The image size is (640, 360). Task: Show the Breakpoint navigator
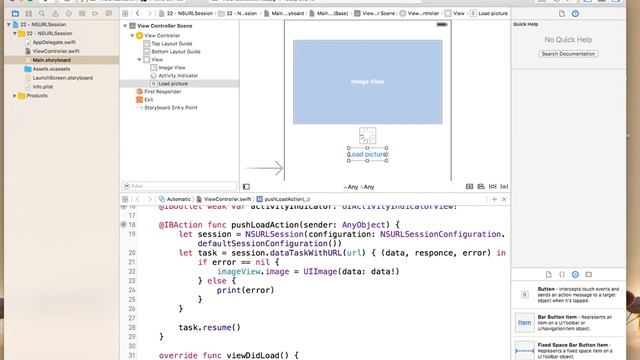tap(95, 13)
